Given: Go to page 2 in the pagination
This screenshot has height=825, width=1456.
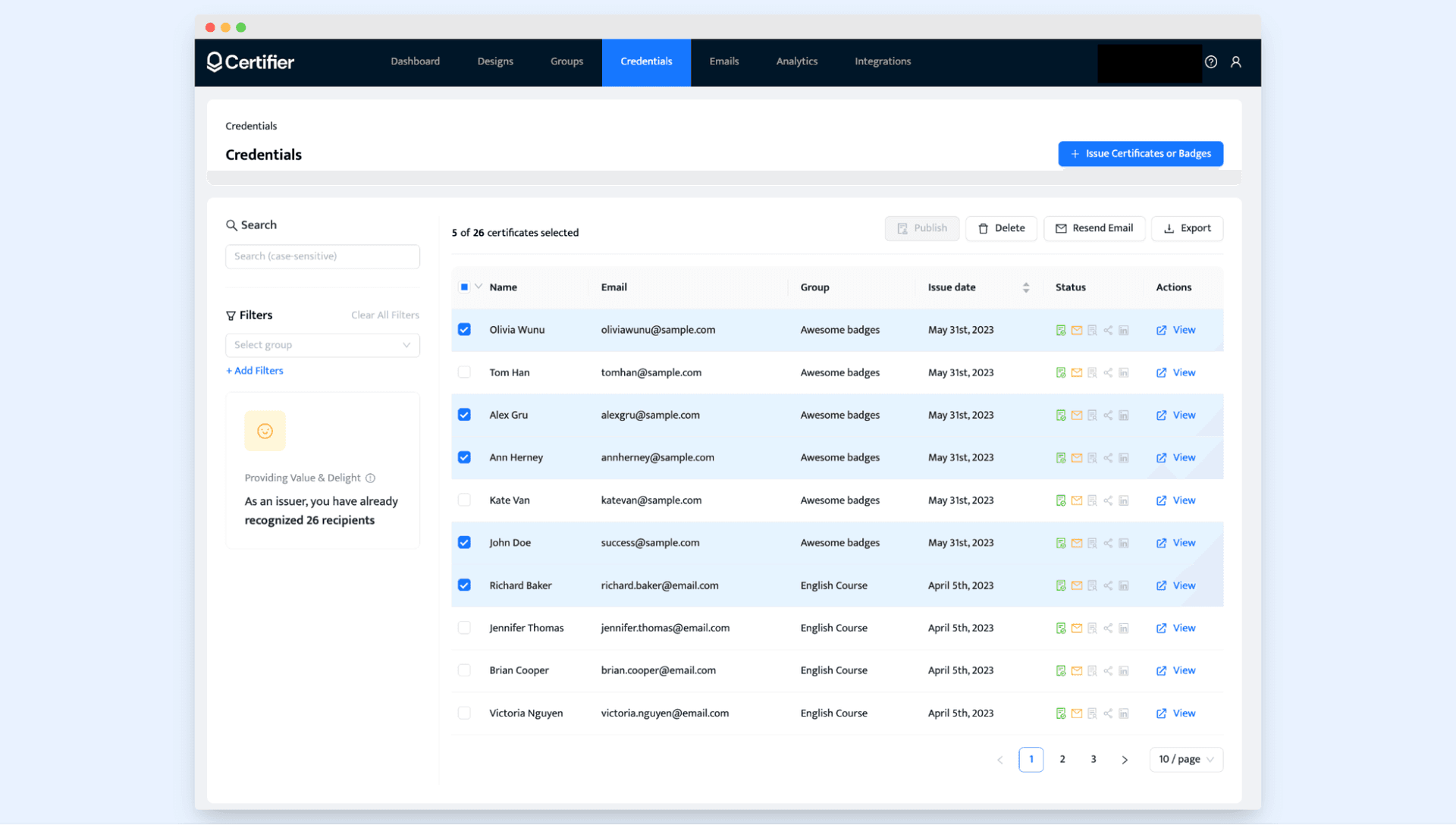Looking at the screenshot, I should (1062, 759).
